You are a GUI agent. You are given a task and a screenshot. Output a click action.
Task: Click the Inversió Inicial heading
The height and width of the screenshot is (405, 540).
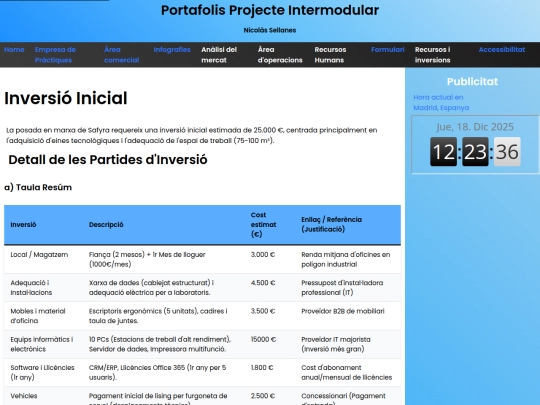click(66, 98)
